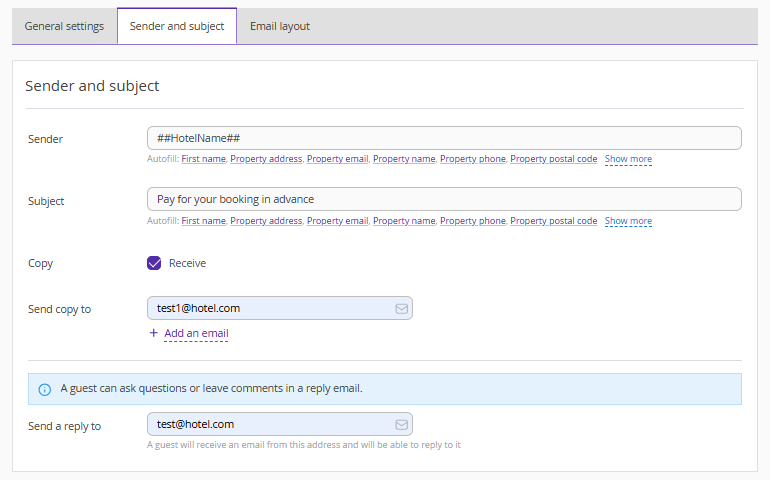Click the blue info icon in the notice banner
770x480 pixels.
coord(44,389)
